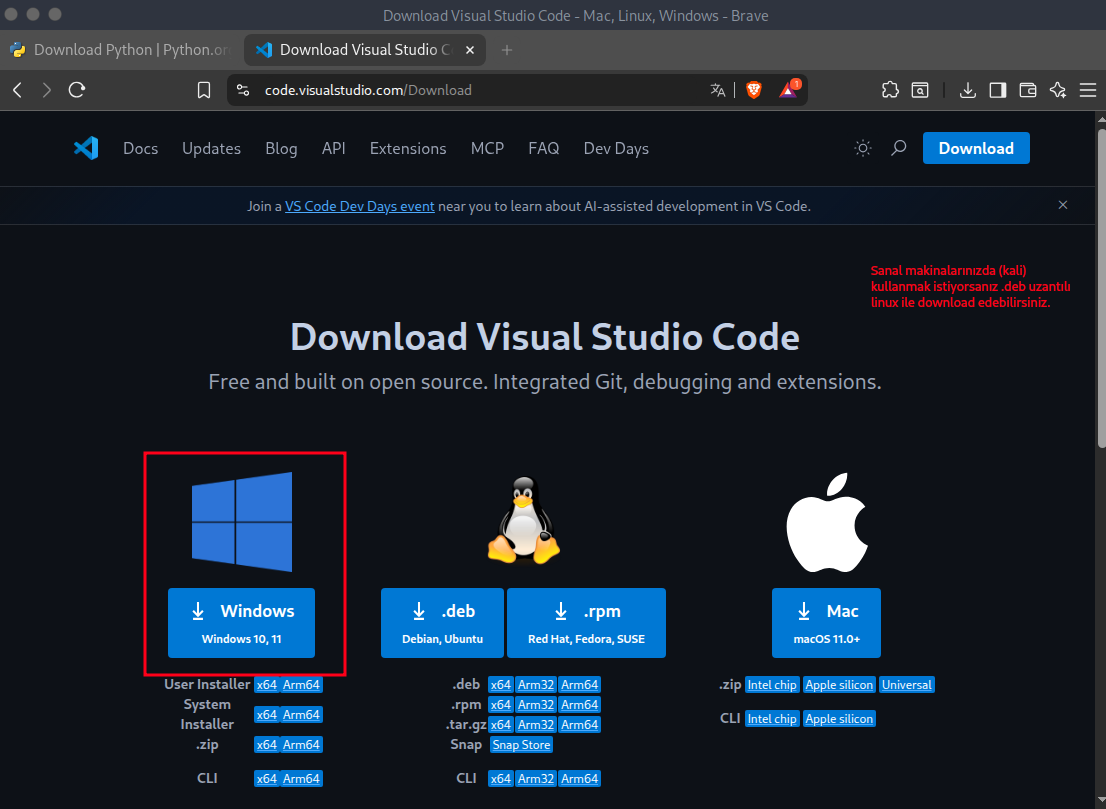Open site search magnifier icon

899,148
